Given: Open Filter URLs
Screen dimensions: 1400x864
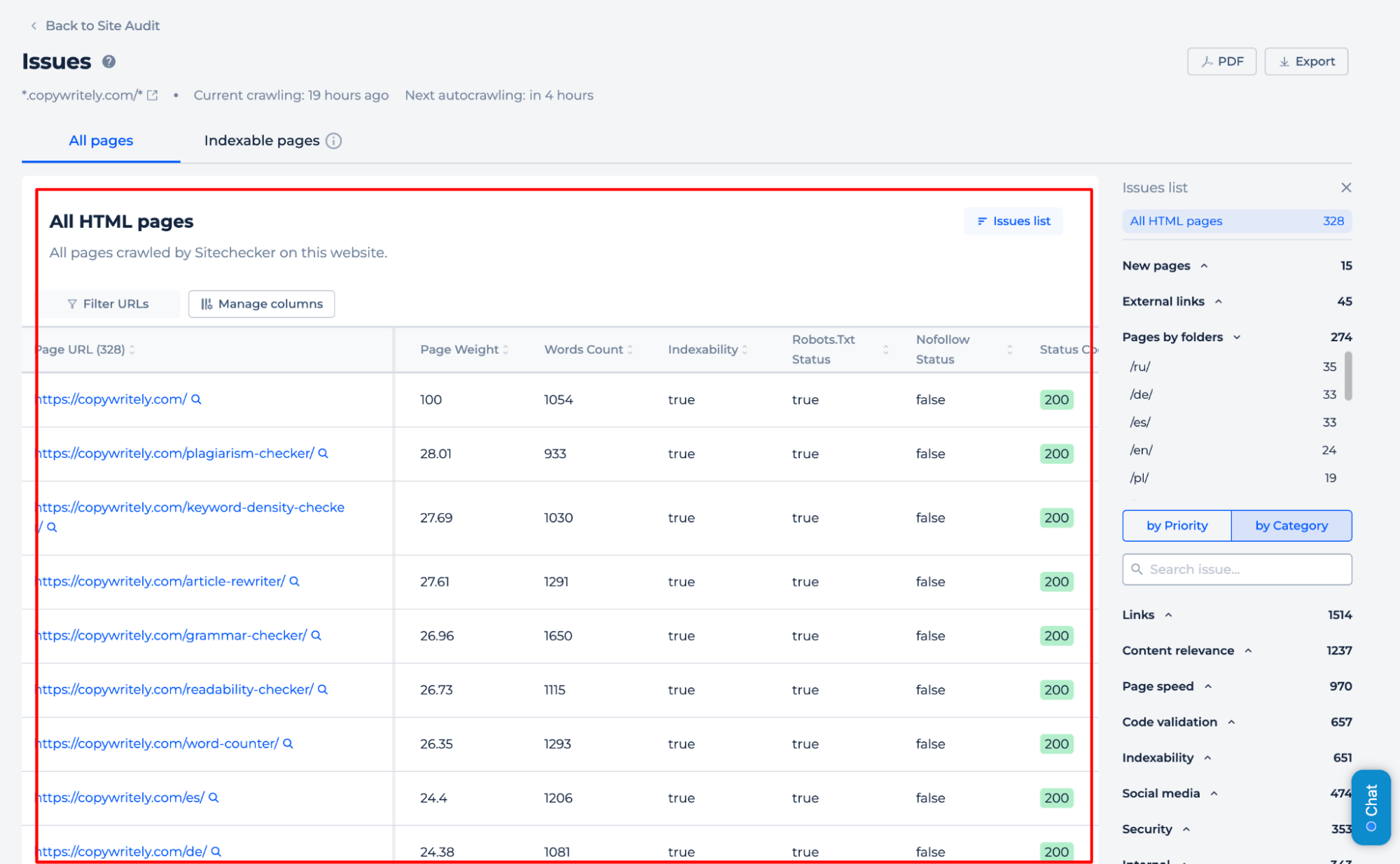Looking at the screenshot, I should pyautogui.click(x=109, y=304).
